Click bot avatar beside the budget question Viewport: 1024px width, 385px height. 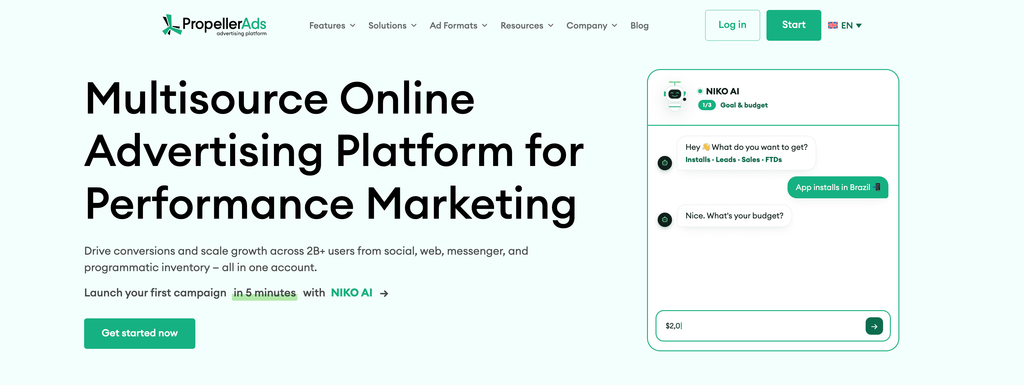pyautogui.click(x=665, y=220)
